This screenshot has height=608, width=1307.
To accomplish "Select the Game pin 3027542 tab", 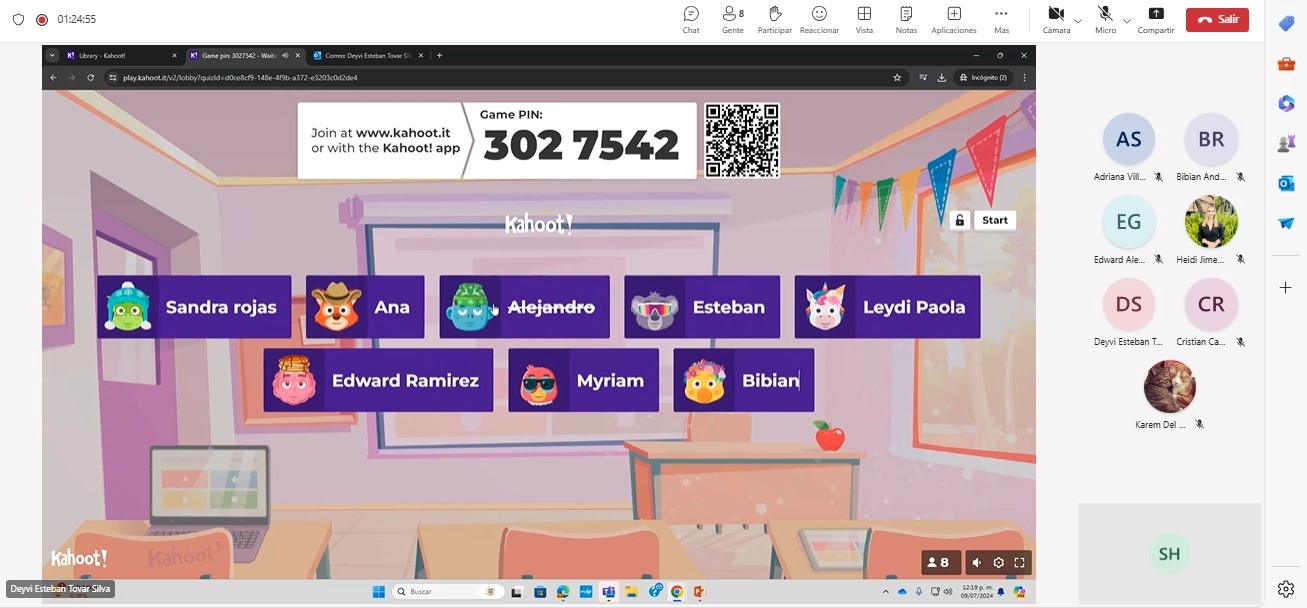I will point(244,56).
